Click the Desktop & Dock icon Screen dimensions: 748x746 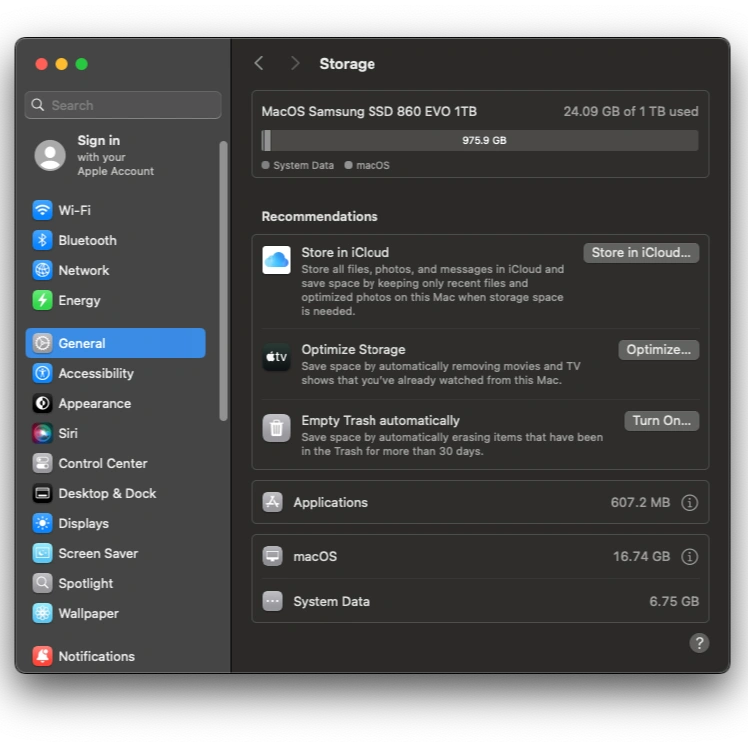[42, 494]
